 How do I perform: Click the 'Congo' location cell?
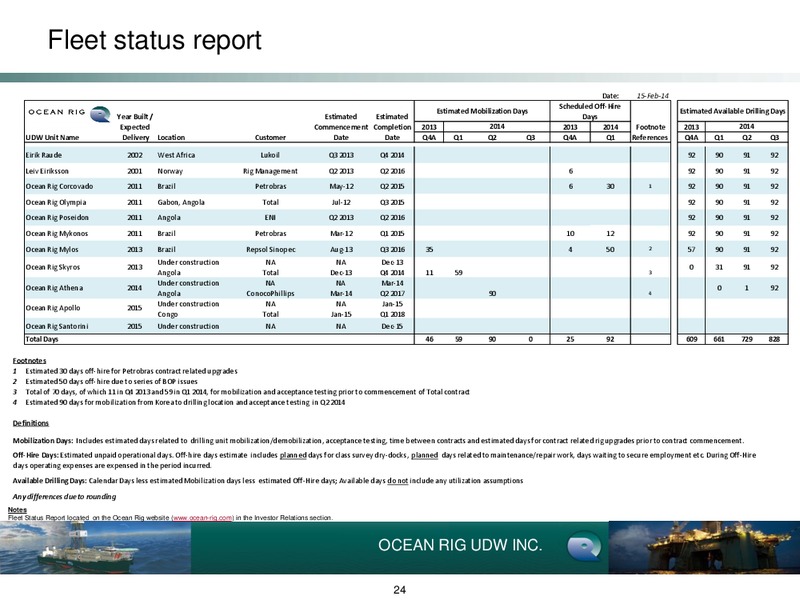point(167,314)
